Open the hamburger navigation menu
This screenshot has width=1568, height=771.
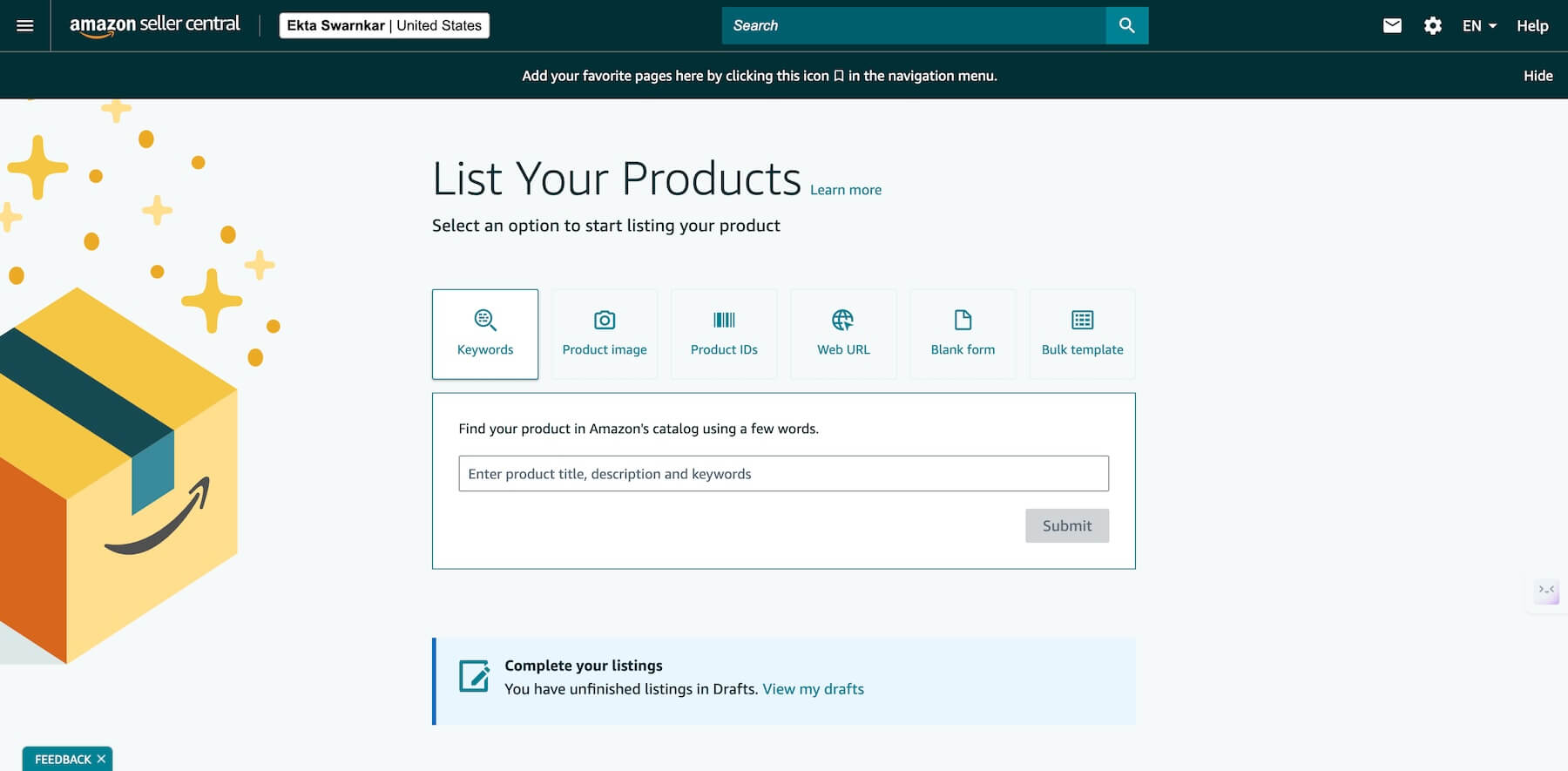(25, 25)
